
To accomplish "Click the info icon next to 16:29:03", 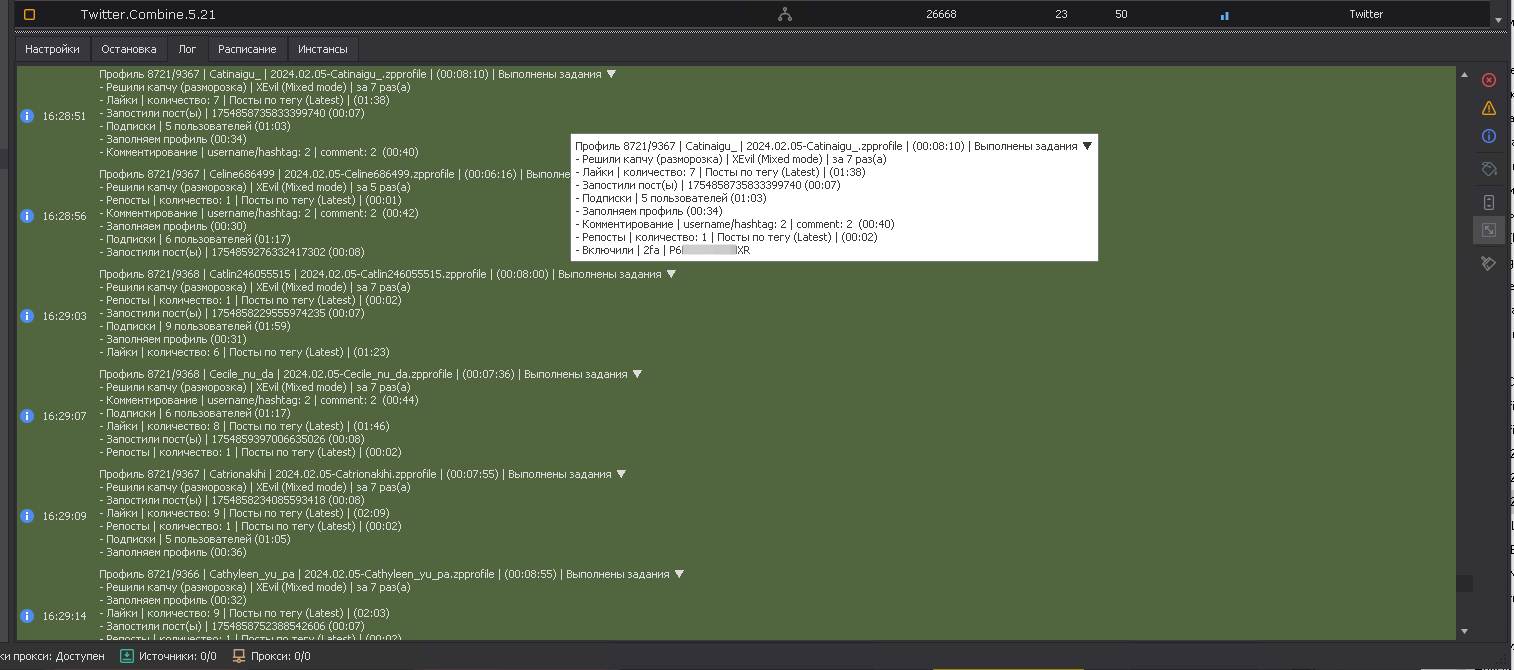I will 27,316.
